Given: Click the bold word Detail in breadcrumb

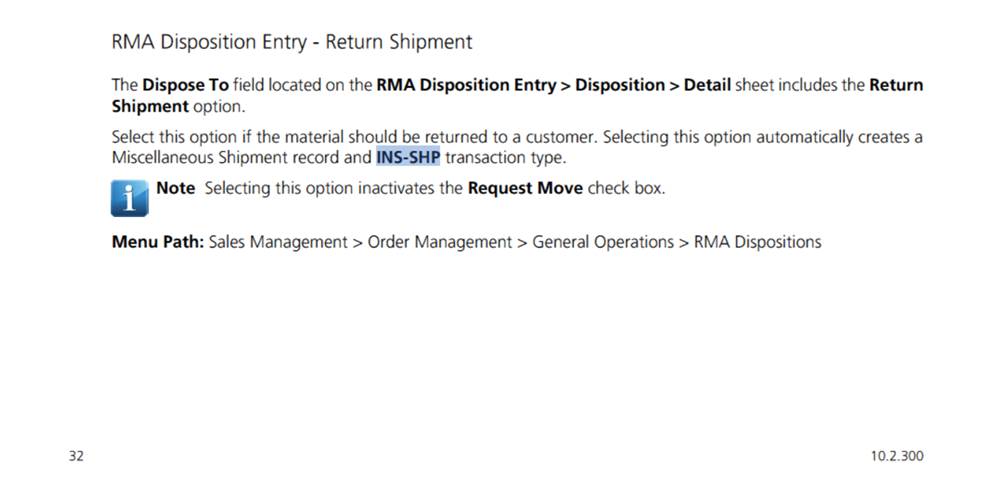Looking at the screenshot, I should pos(707,85).
